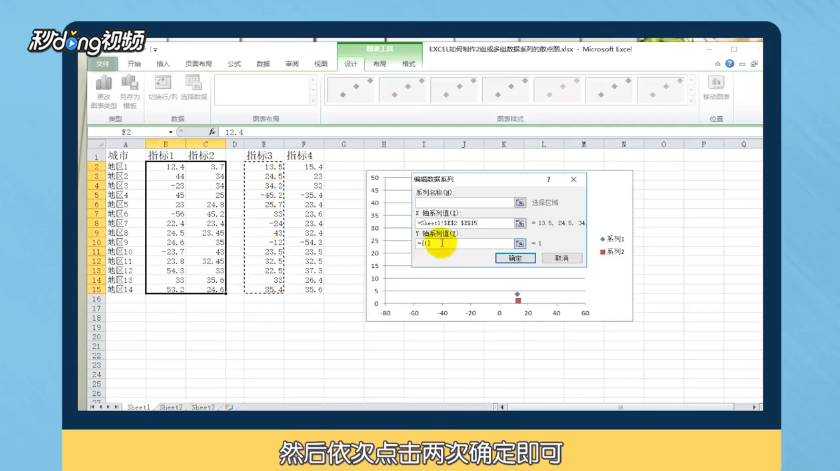
Task: Switch to the 插入 (Insert) ribbon tab
Action: pos(163,64)
